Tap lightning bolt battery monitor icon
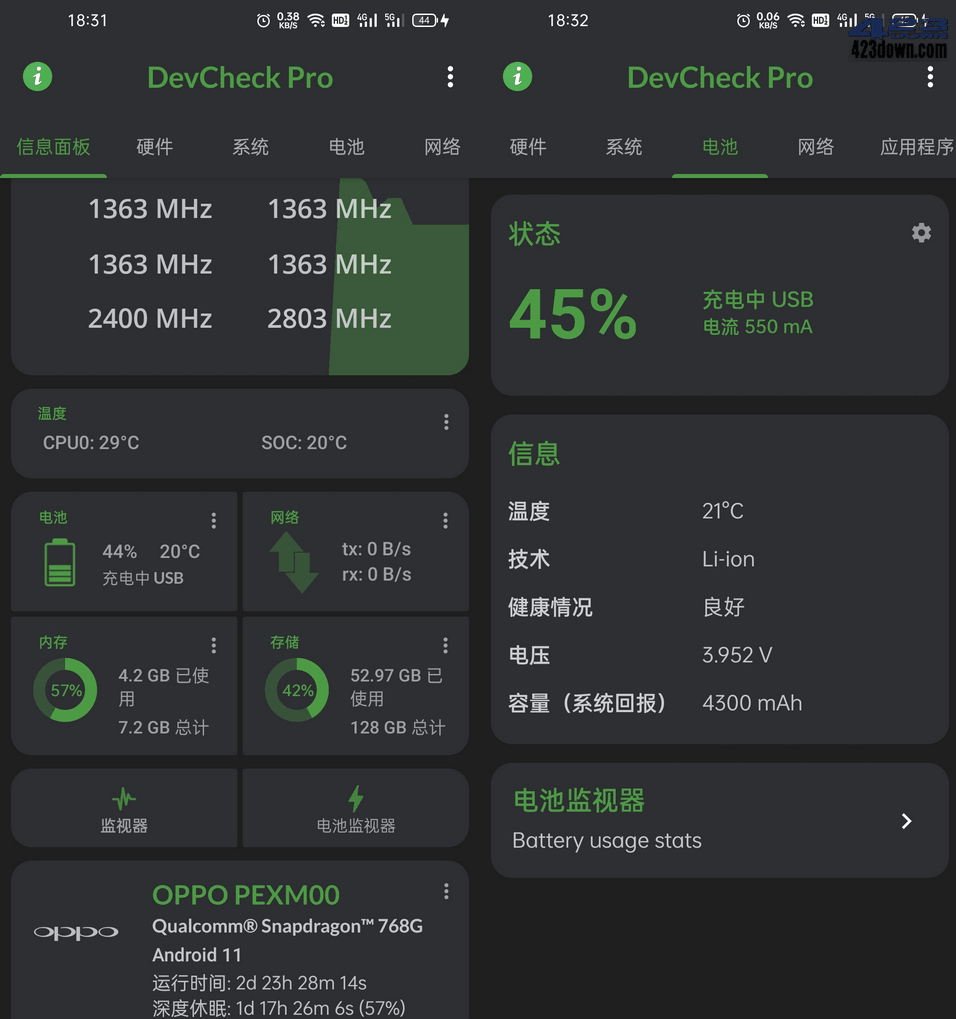Image resolution: width=956 pixels, height=1019 pixels. 355,798
